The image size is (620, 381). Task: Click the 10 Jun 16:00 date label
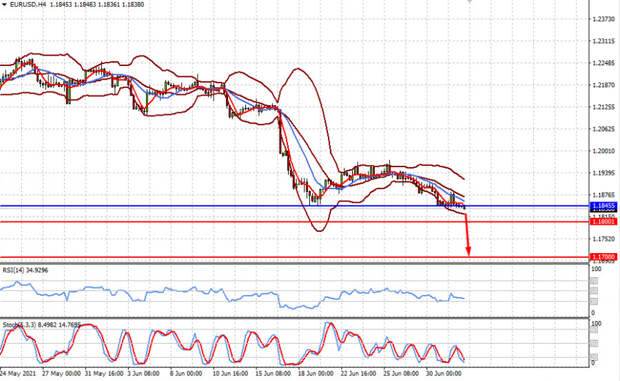tap(230, 373)
